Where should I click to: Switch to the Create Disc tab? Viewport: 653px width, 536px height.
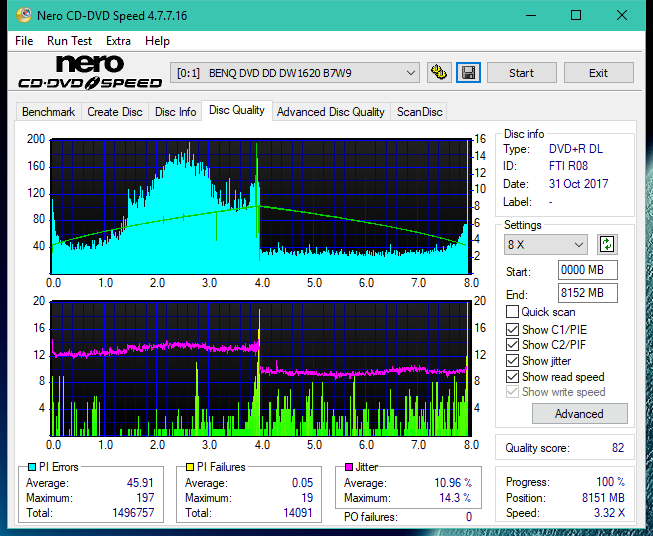115,112
